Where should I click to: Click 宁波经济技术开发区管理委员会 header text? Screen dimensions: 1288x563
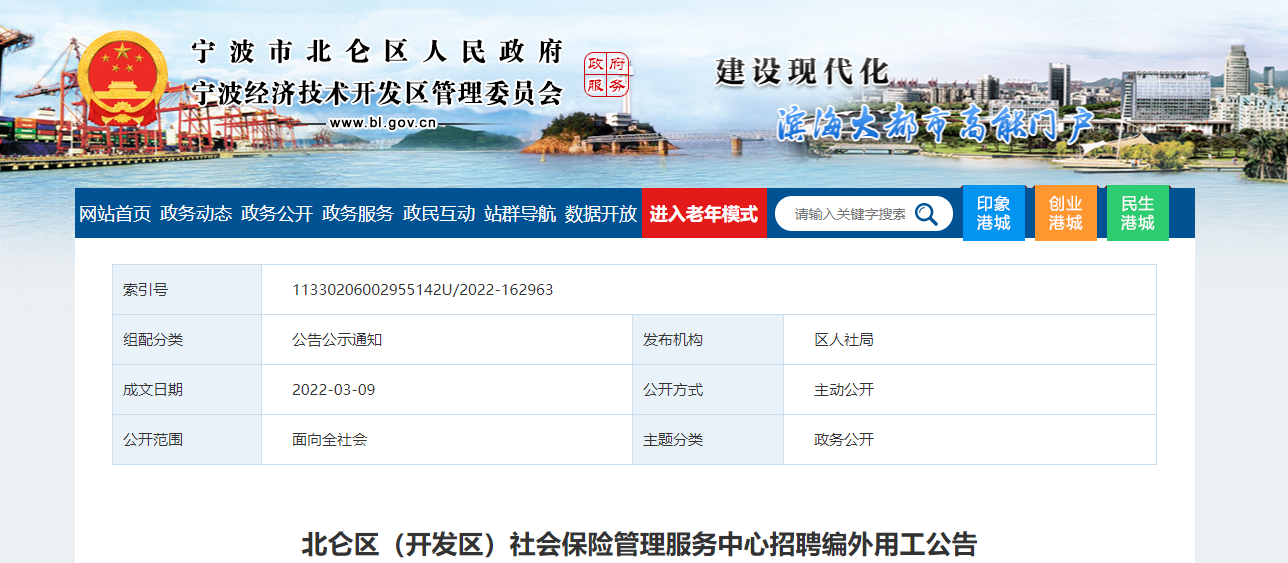378,93
